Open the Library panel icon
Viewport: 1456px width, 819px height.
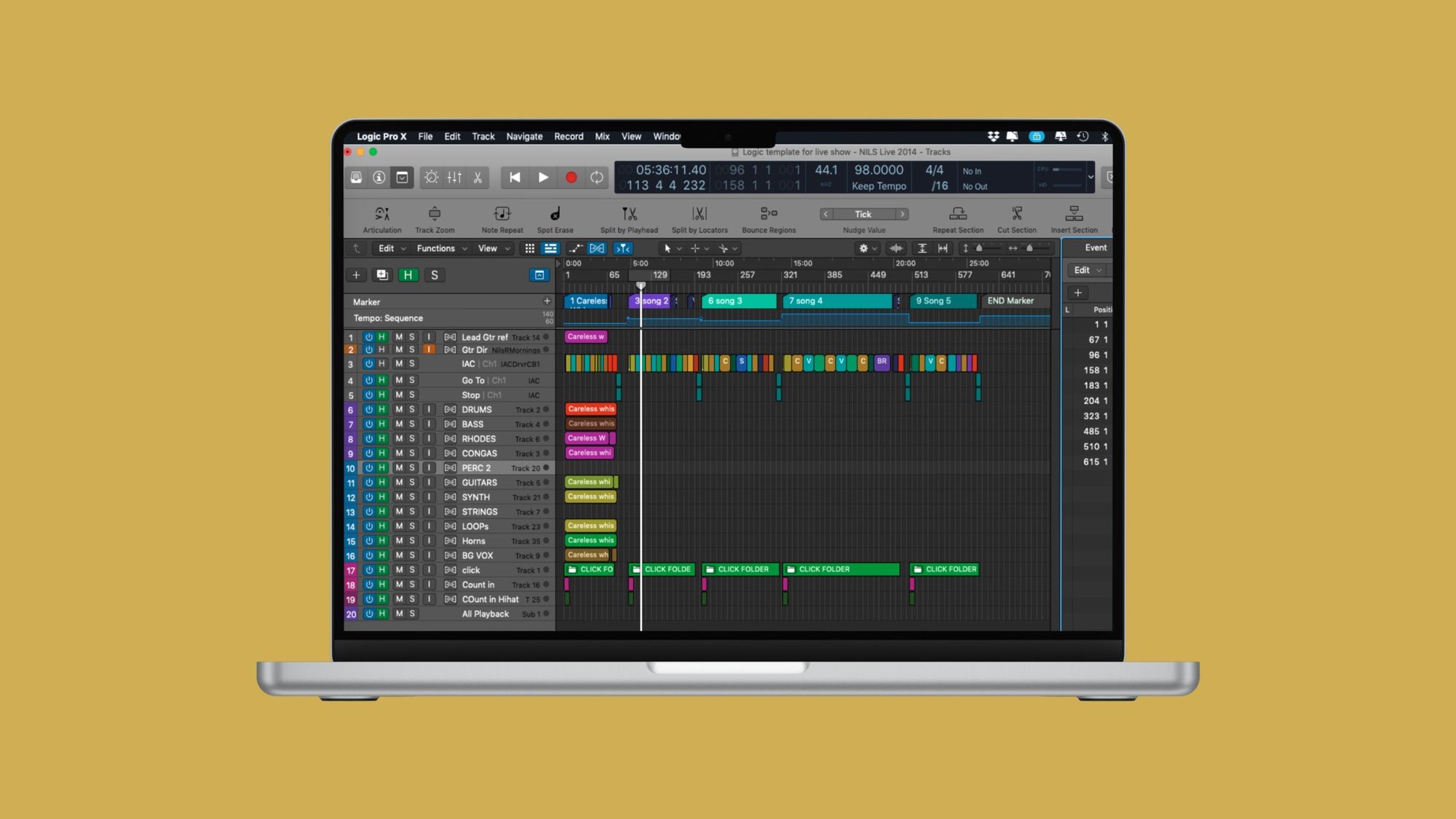pos(356,178)
